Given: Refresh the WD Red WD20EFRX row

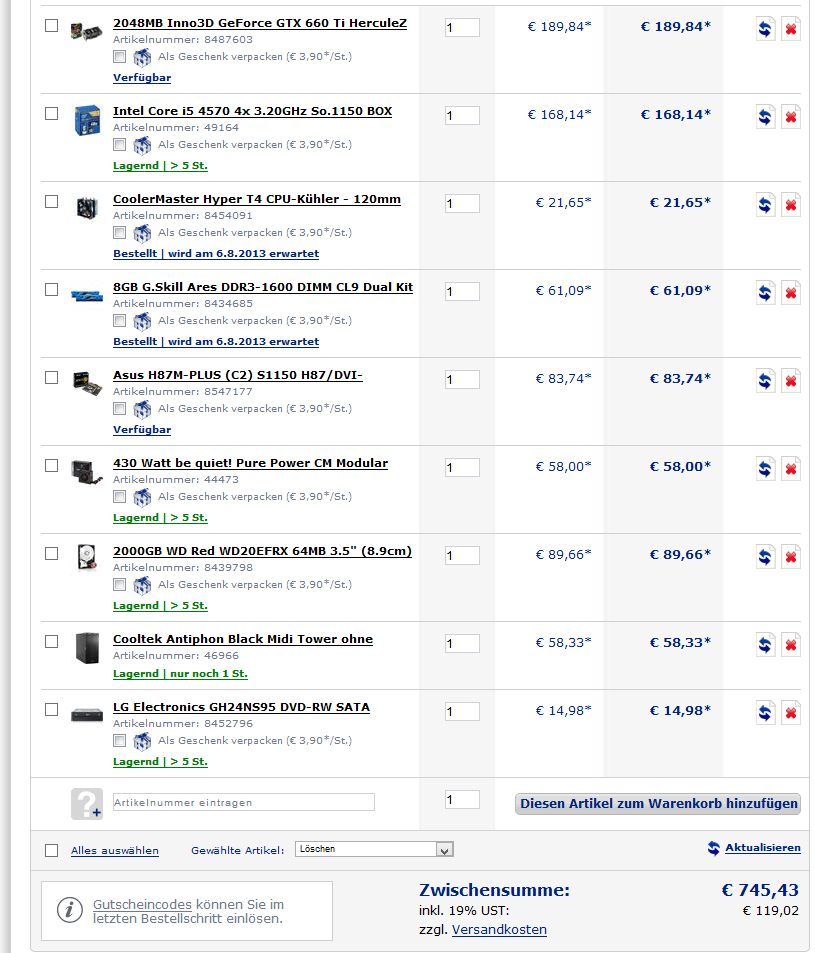Looking at the screenshot, I should [765, 557].
